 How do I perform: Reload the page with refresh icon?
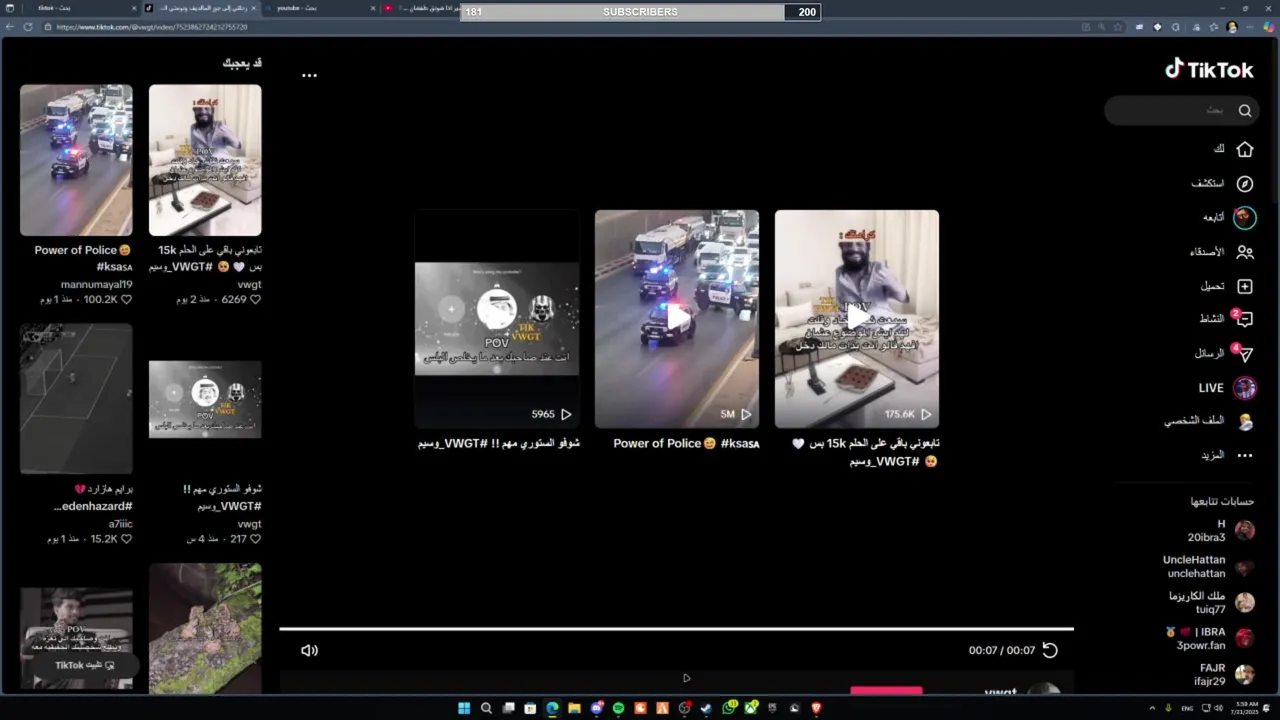[27, 27]
